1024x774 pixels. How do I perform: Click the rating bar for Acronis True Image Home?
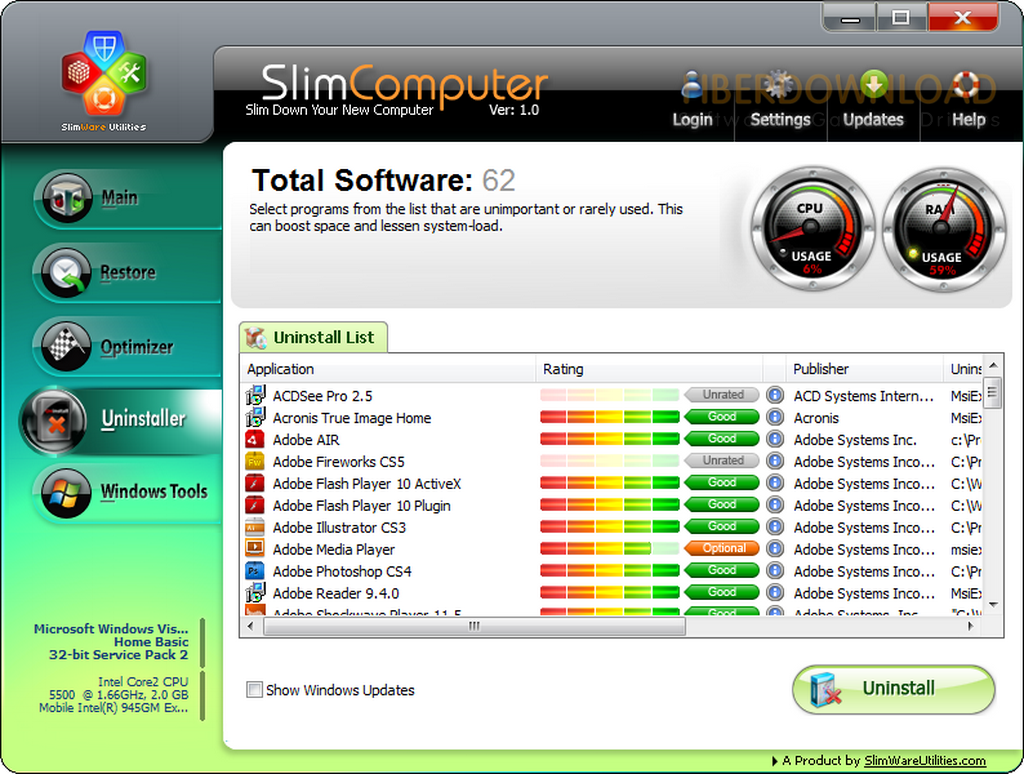click(609, 417)
